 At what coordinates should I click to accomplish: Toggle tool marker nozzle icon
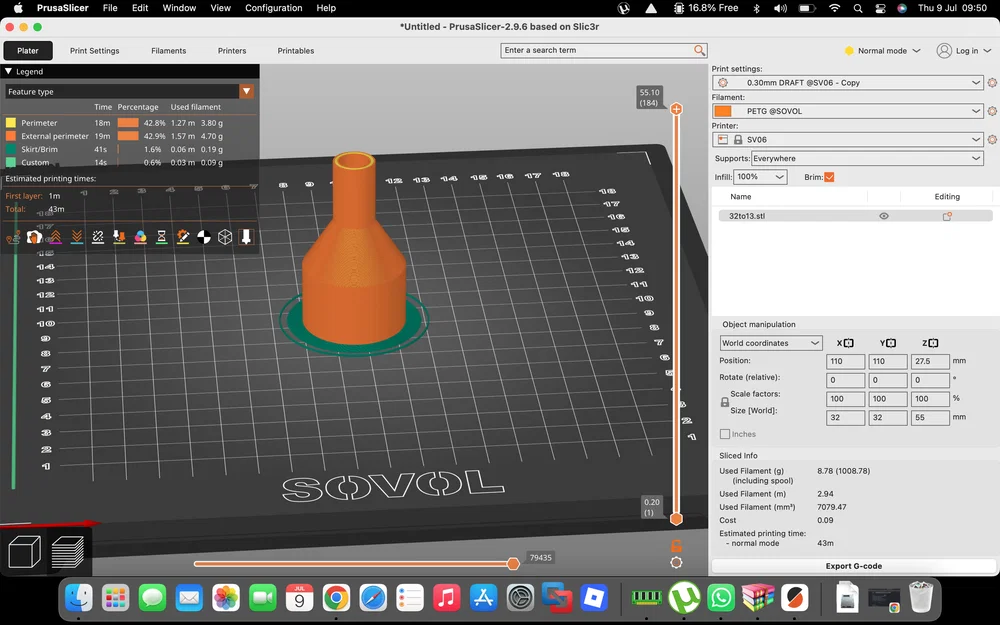click(246, 237)
